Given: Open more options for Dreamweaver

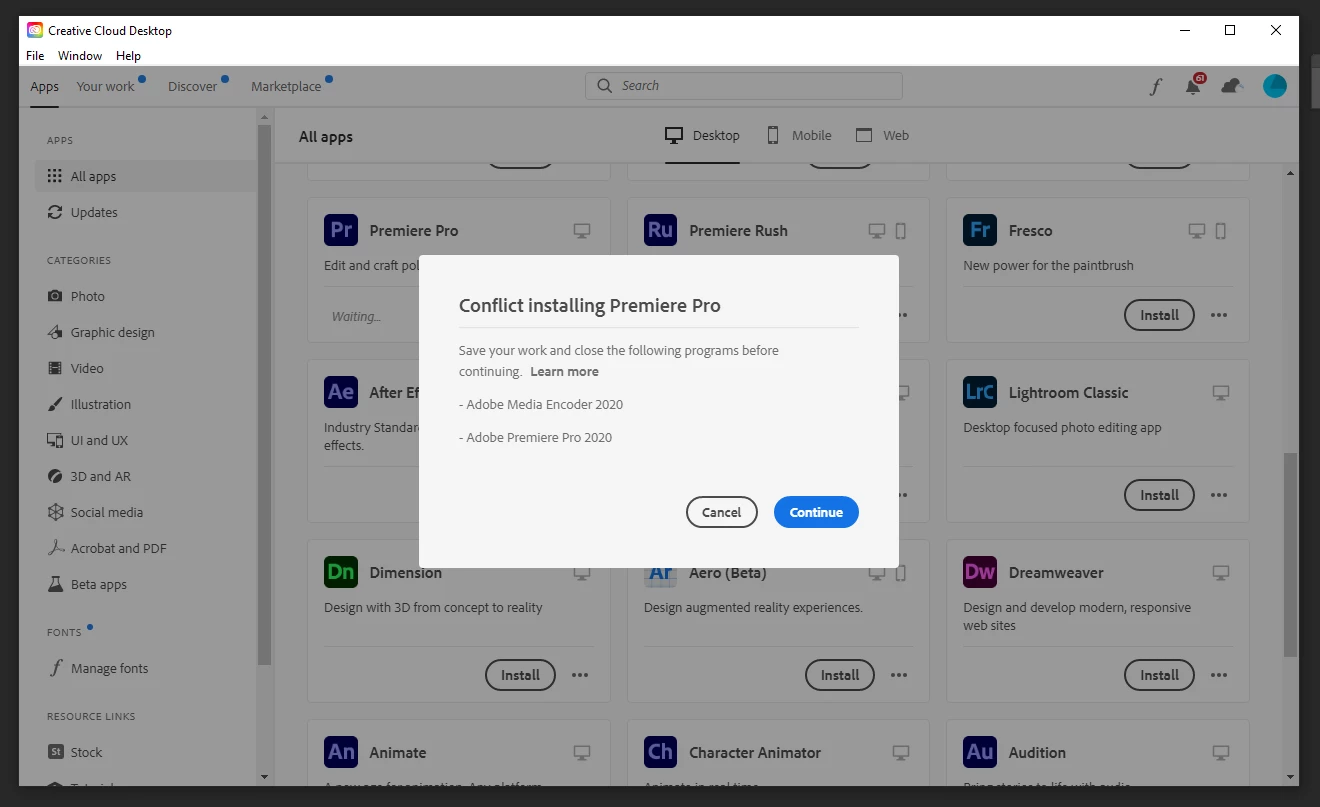Looking at the screenshot, I should point(1219,675).
